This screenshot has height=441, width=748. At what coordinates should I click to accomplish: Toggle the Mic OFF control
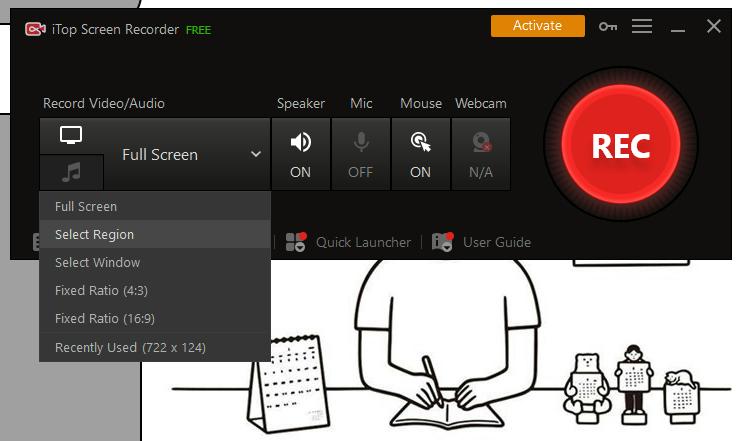click(x=361, y=154)
